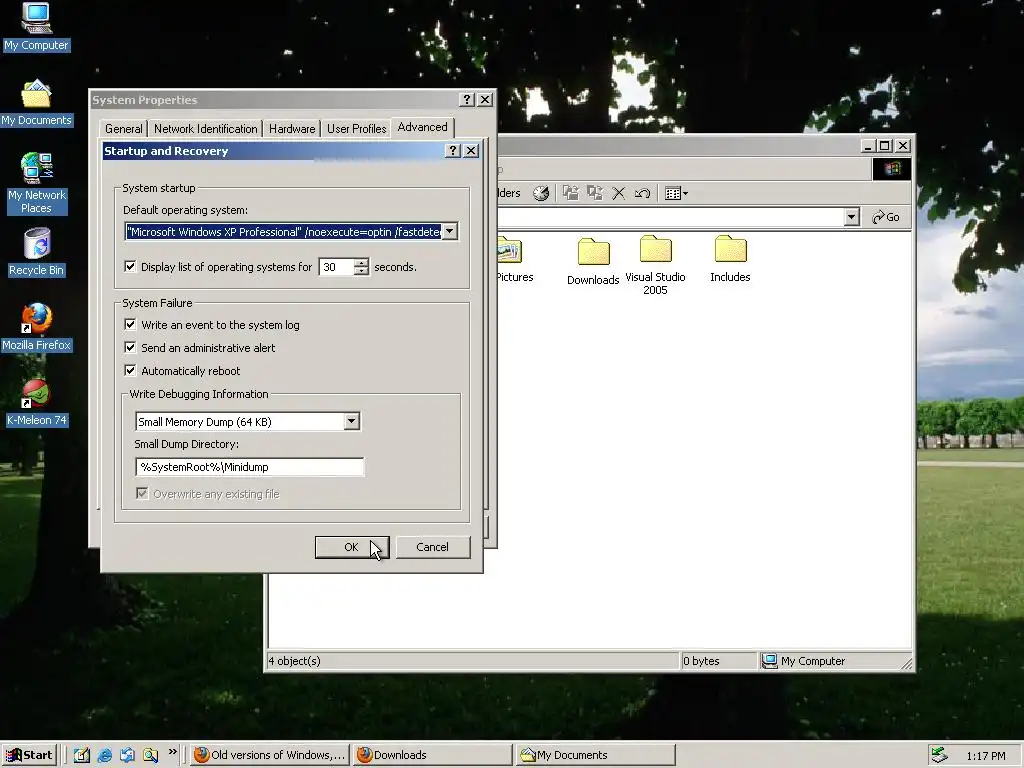1024x768 pixels.
Task: Expand the quick launch overflow chevron
Action: pyautogui.click(x=172, y=752)
